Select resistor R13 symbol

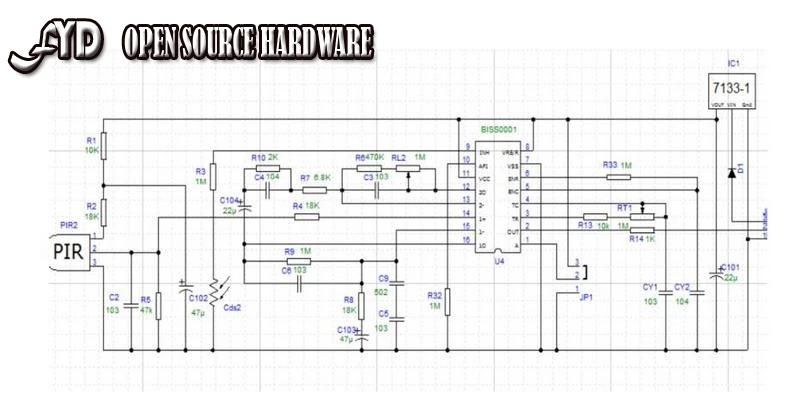tap(595, 216)
